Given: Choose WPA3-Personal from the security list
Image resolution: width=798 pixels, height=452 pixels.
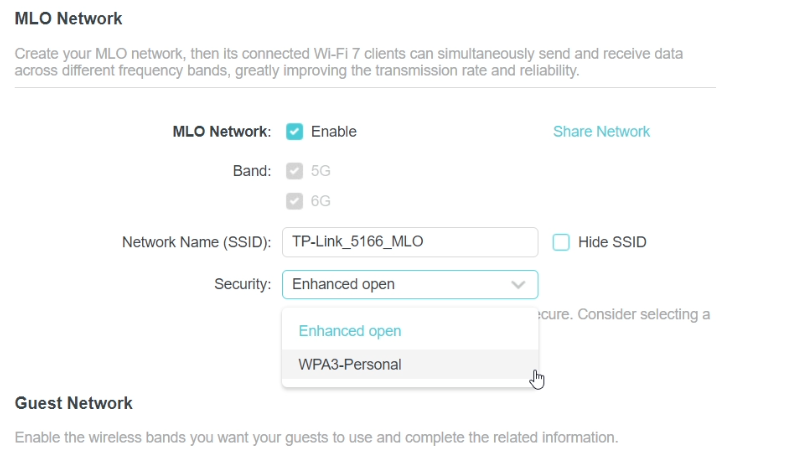Looking at the screenshot, I should [410, 364].
